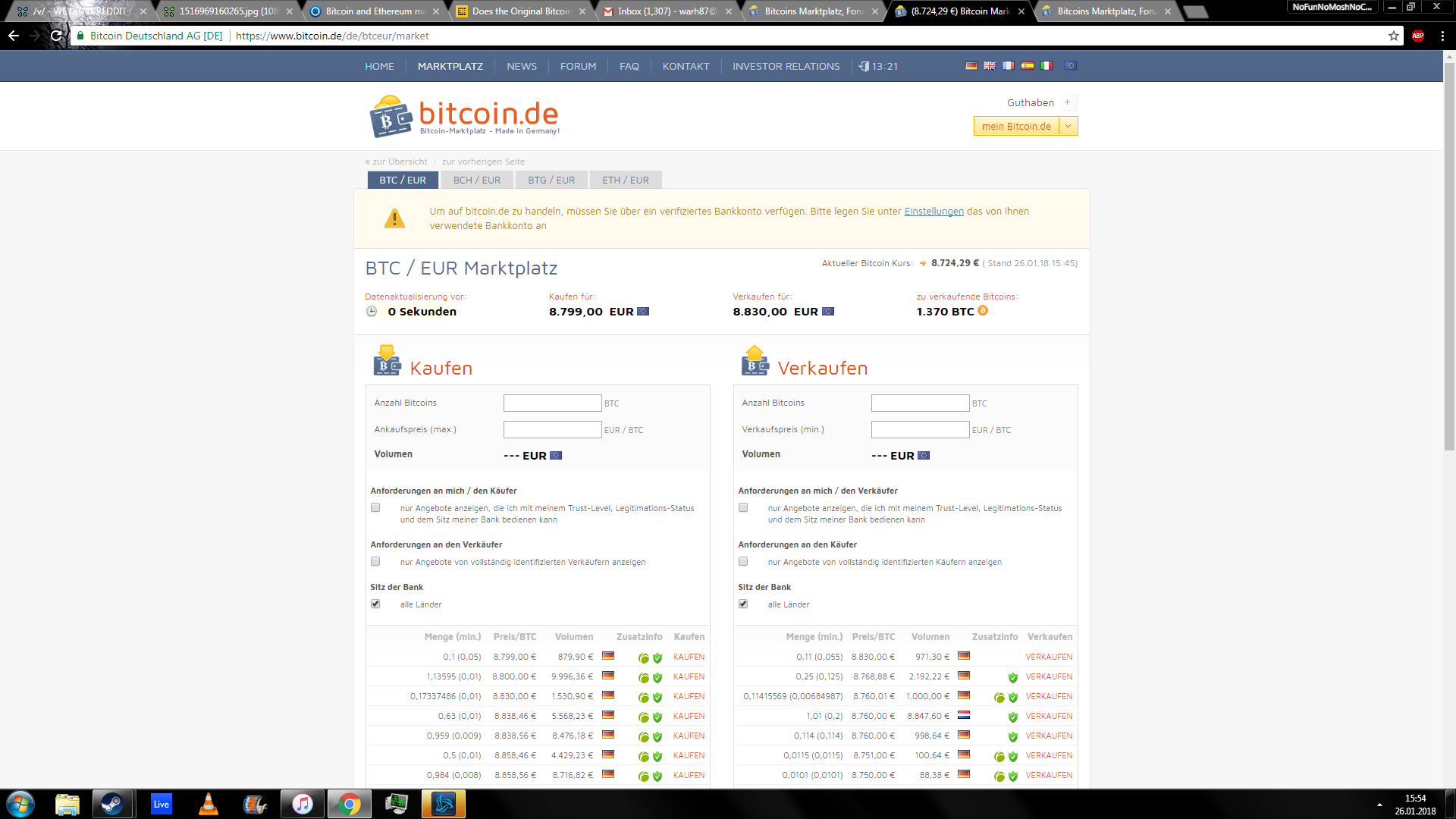This screenshot has height=819, width=1456.
Task: Toggle buyer requirements checkbox under Kaufen
Action: click(375, 507)
